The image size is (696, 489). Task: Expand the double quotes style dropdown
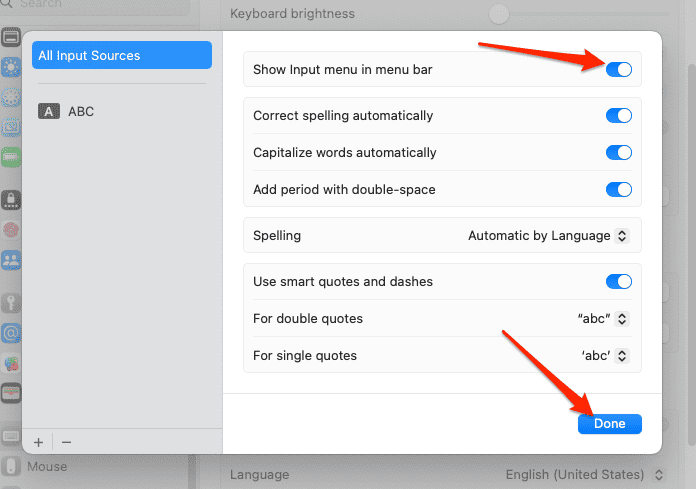(x=603, y=319)
